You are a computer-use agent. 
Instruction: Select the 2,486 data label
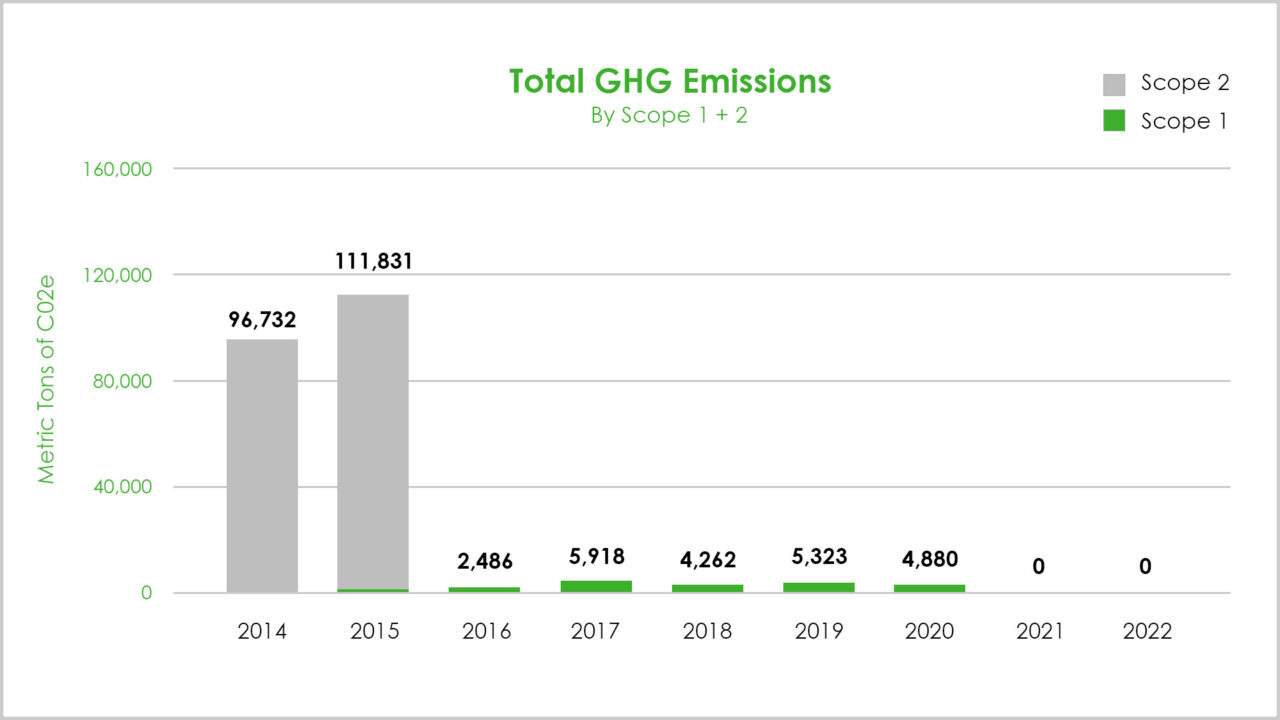pos(484,563)
